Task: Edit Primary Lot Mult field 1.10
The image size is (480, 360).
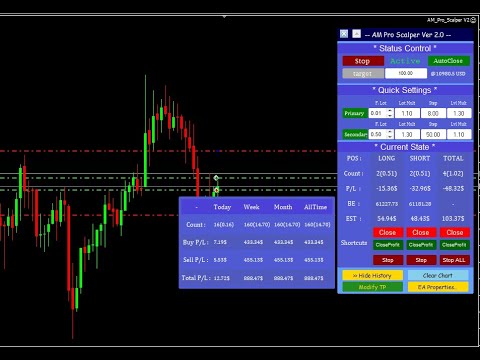Action: click(x=407, y=113)
